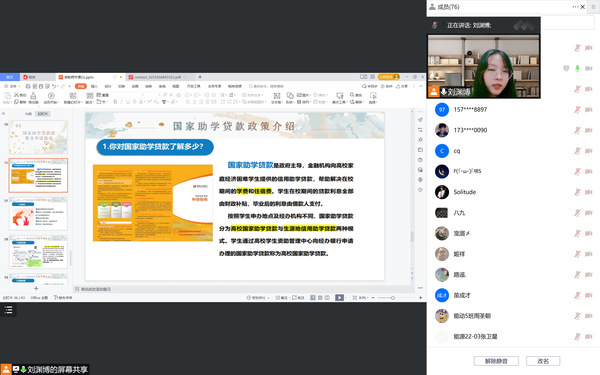Switch to the Insert ribbon tab

pos(94,86)
